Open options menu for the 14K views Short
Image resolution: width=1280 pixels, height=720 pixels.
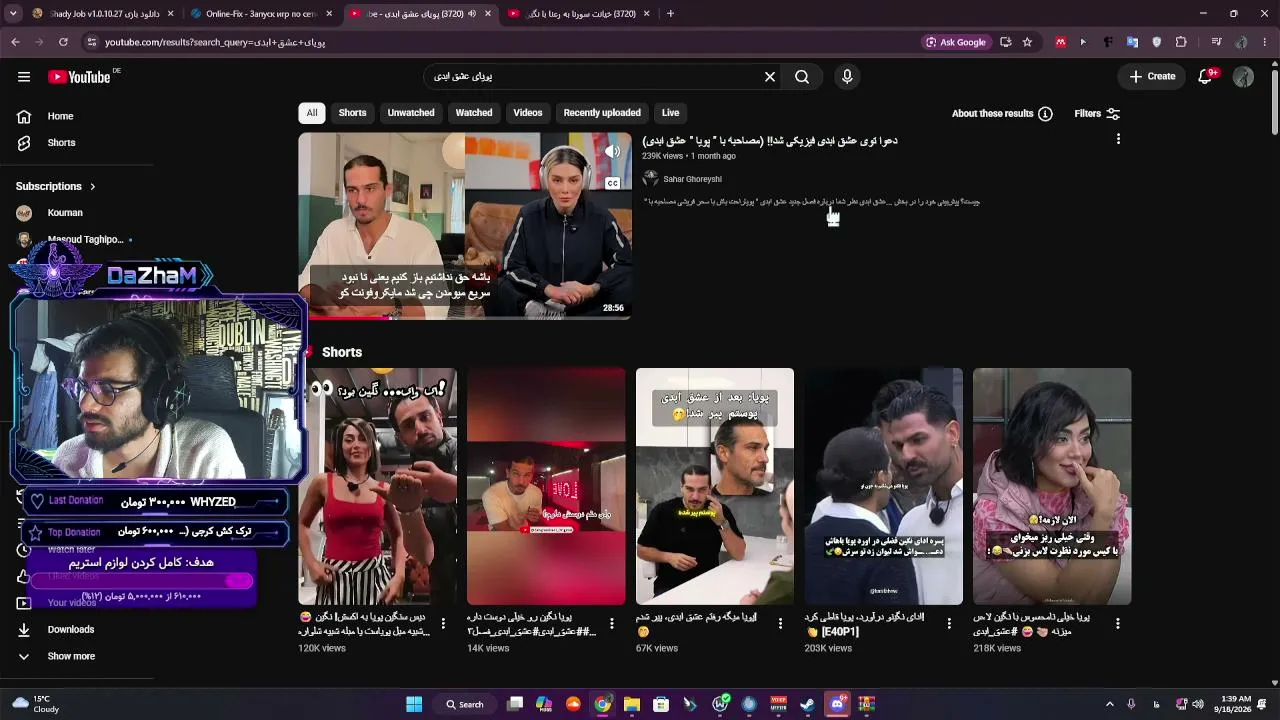(612, 624)
